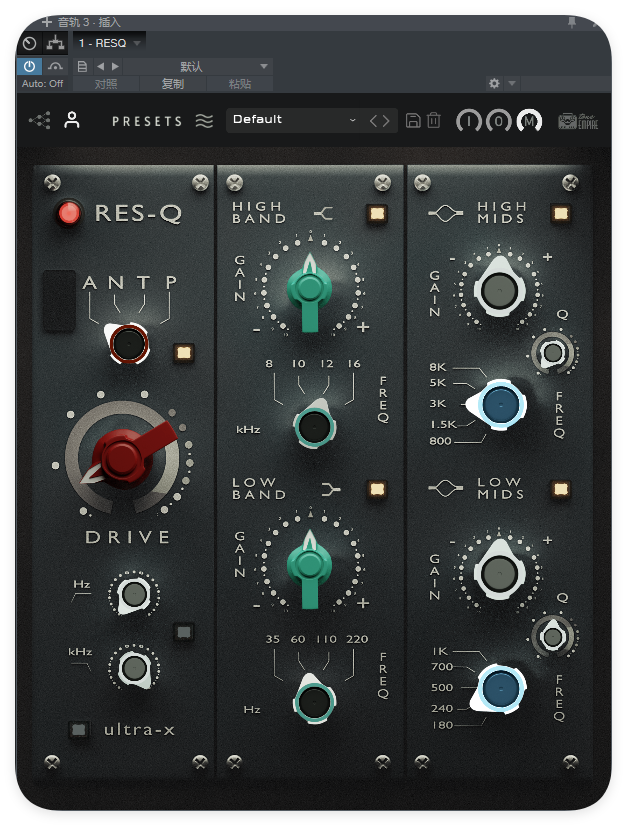Click the automation mode icon above Auto: Off
The image size is (627, 826).
[55, 66]
